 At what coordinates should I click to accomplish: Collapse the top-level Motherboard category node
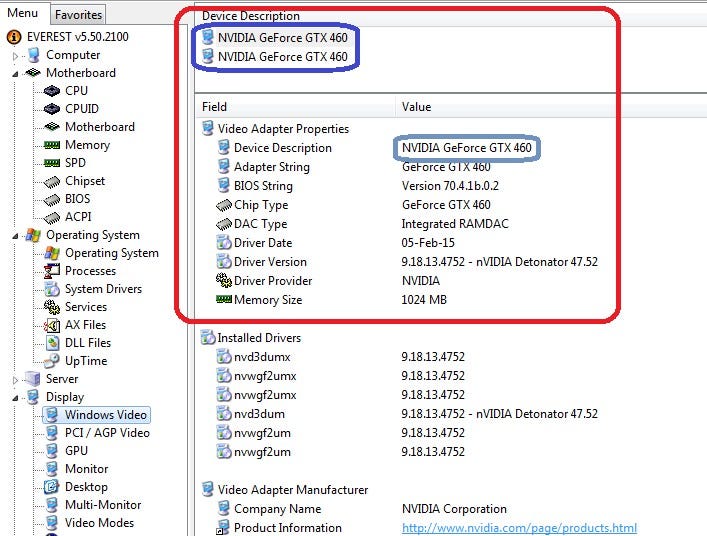point(15,73)
